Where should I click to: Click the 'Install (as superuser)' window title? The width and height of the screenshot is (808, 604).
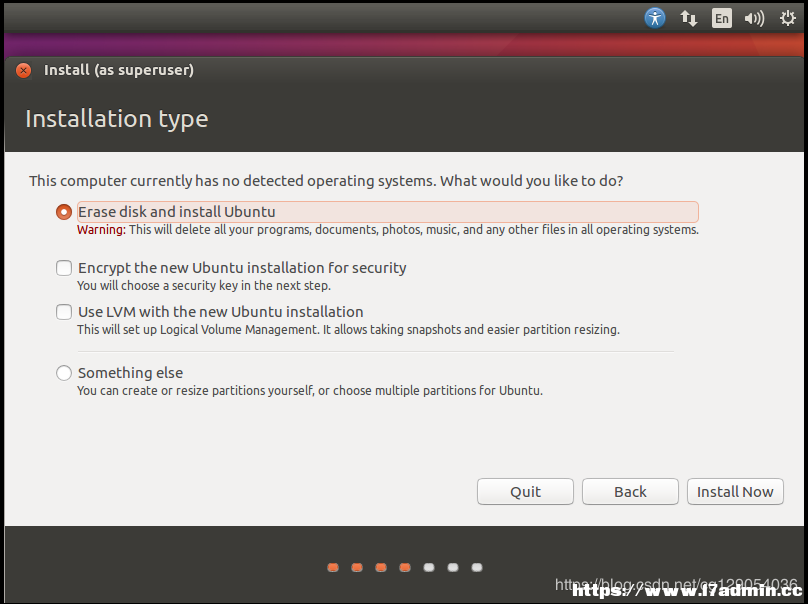(119, 70)
